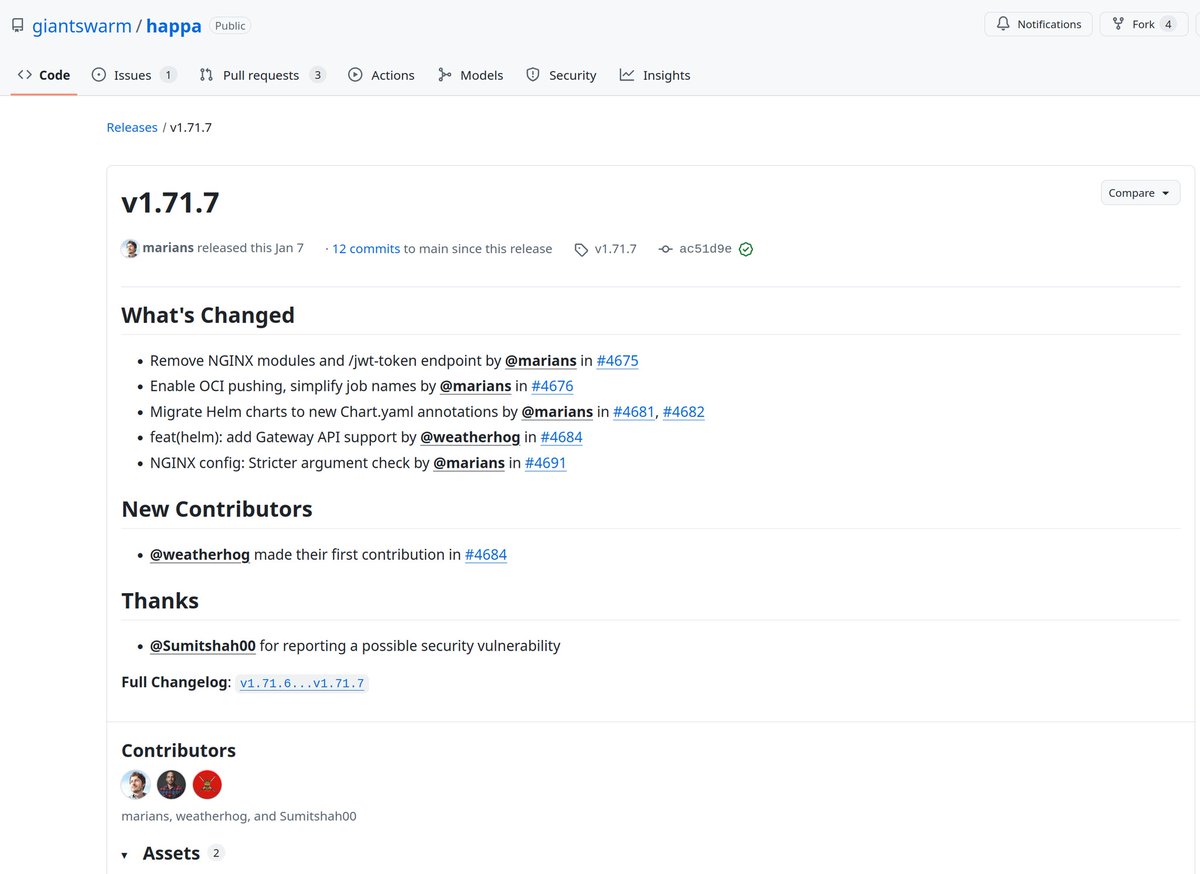Click the Code tab angle-brackets icon
The image size is (1200, 874).
(x=25, y=75)
